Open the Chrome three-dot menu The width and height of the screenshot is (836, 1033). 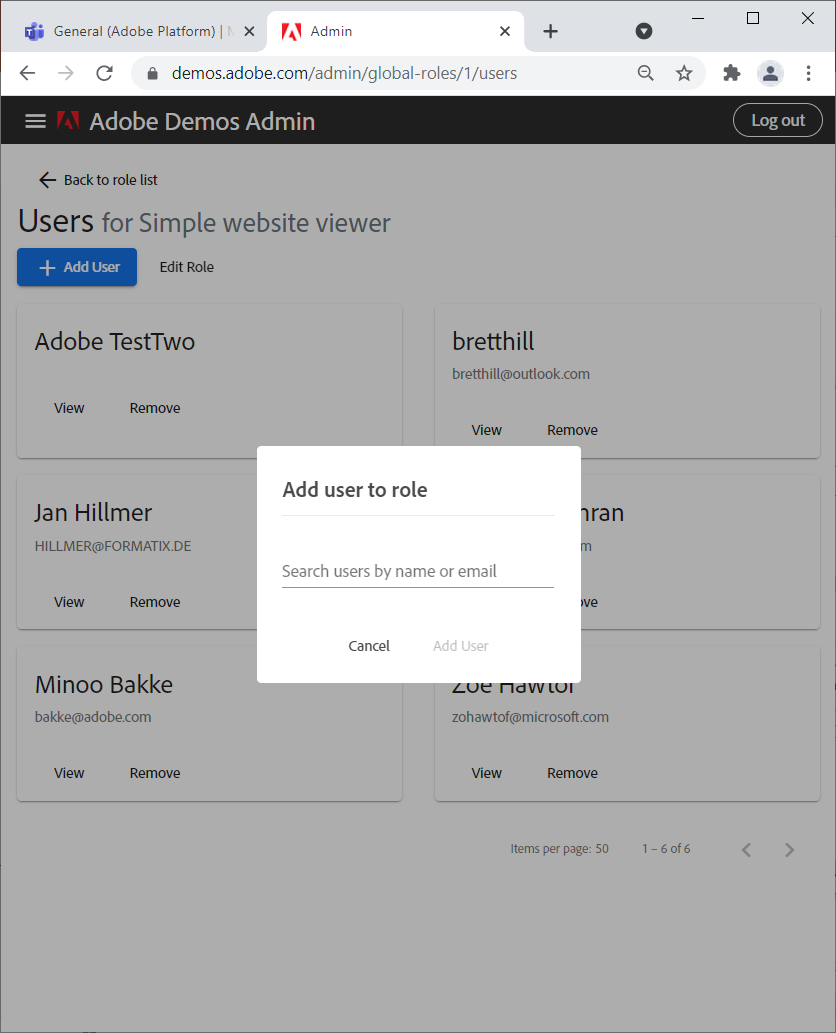808,73
